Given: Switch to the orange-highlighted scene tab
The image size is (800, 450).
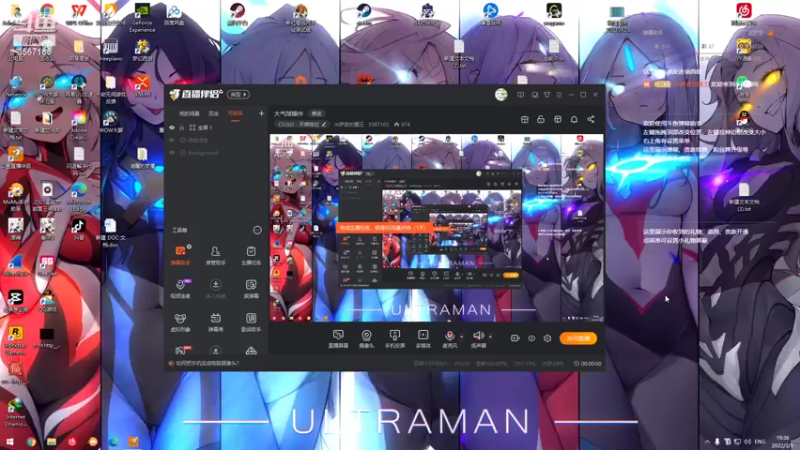Looking at the screenshot, I should click(235, 113).
